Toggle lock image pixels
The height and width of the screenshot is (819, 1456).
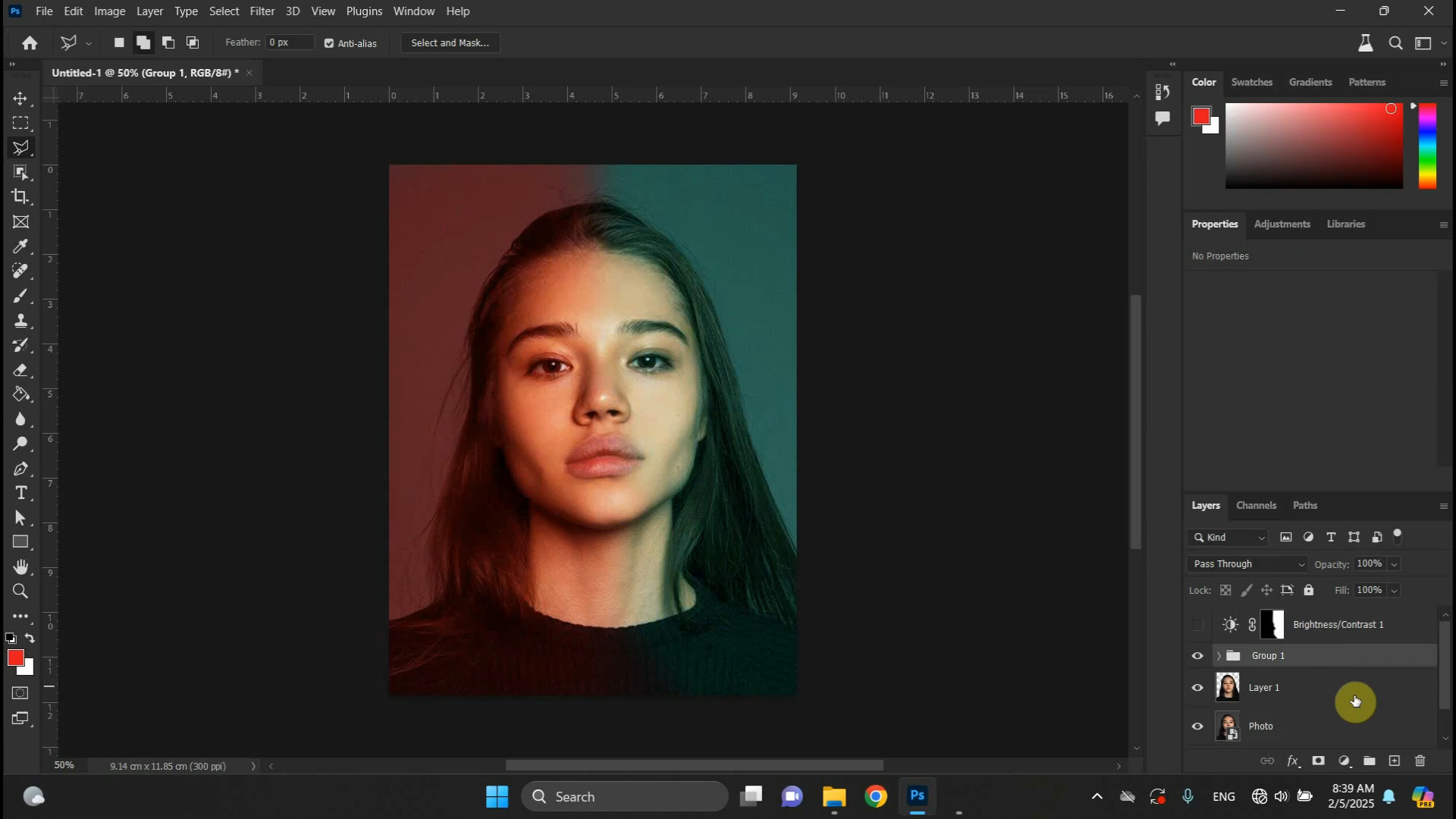pyautogui.click(x=1247, y=590)
